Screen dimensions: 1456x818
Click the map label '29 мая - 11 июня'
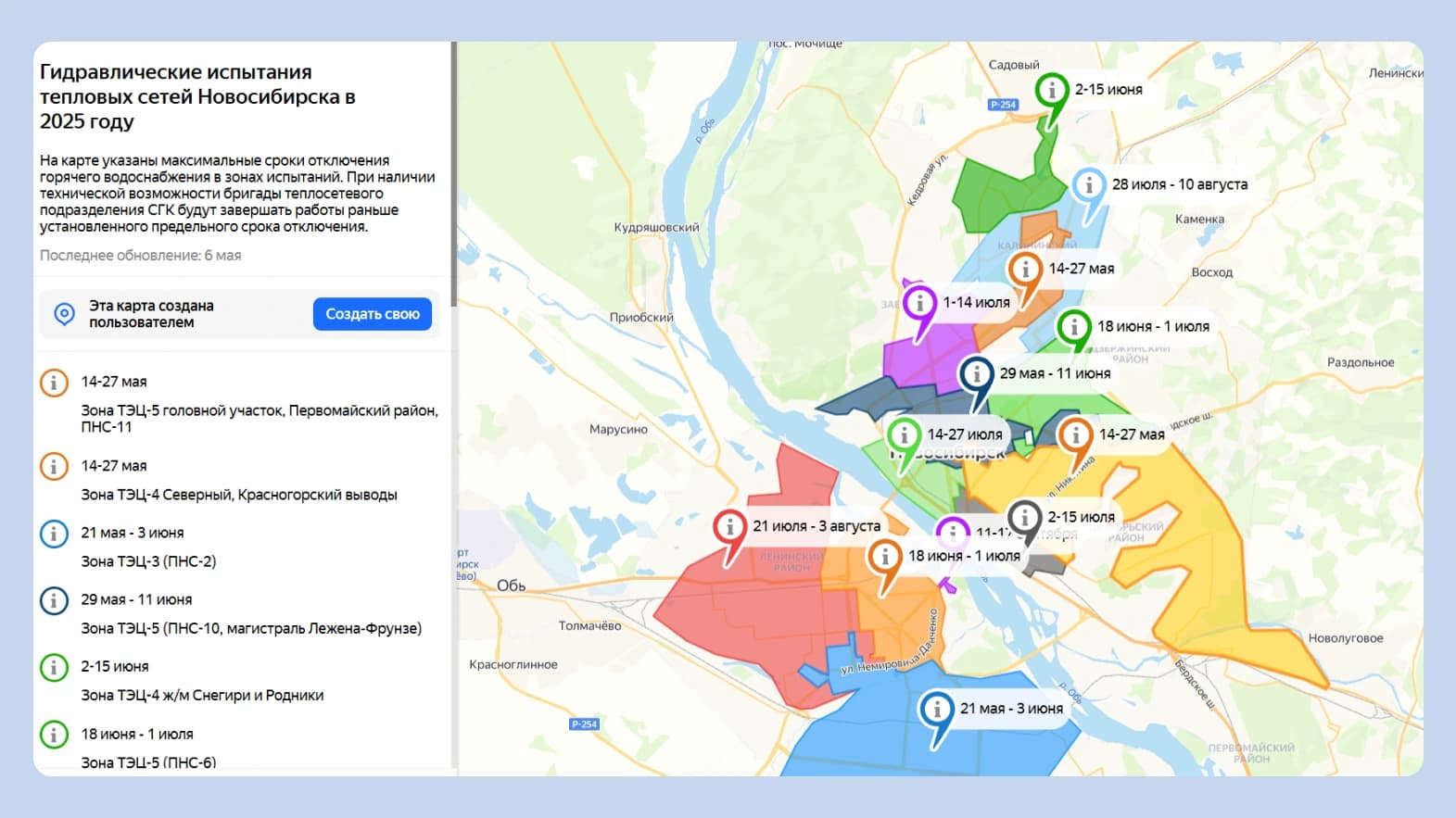tap(1055, 373)
